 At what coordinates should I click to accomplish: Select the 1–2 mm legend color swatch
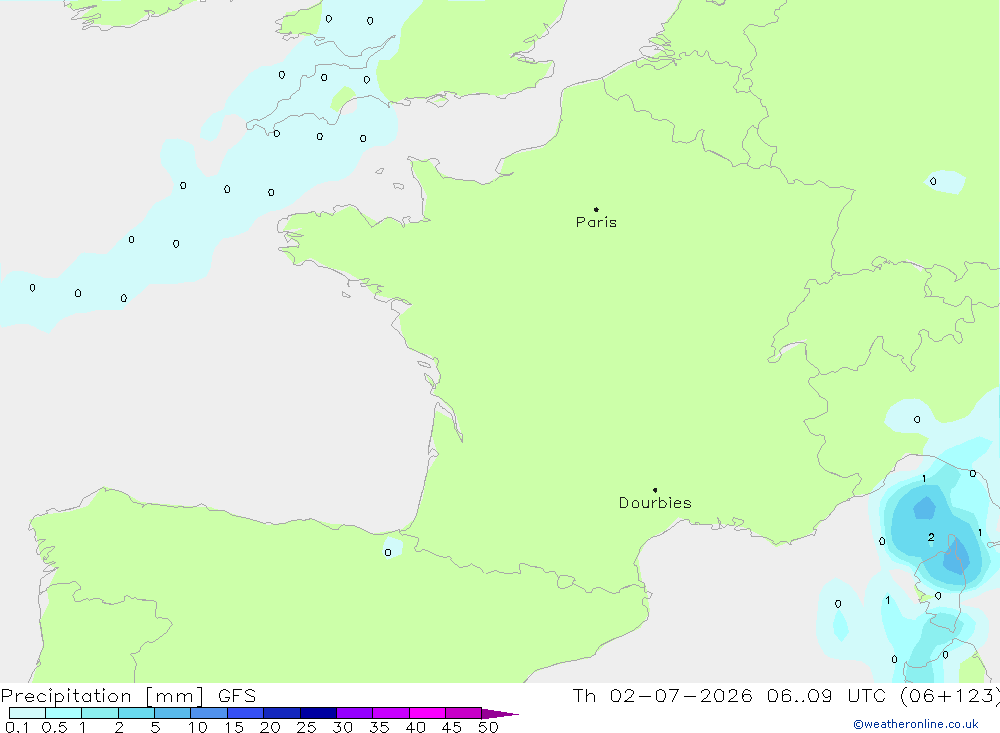click(100, 713)
